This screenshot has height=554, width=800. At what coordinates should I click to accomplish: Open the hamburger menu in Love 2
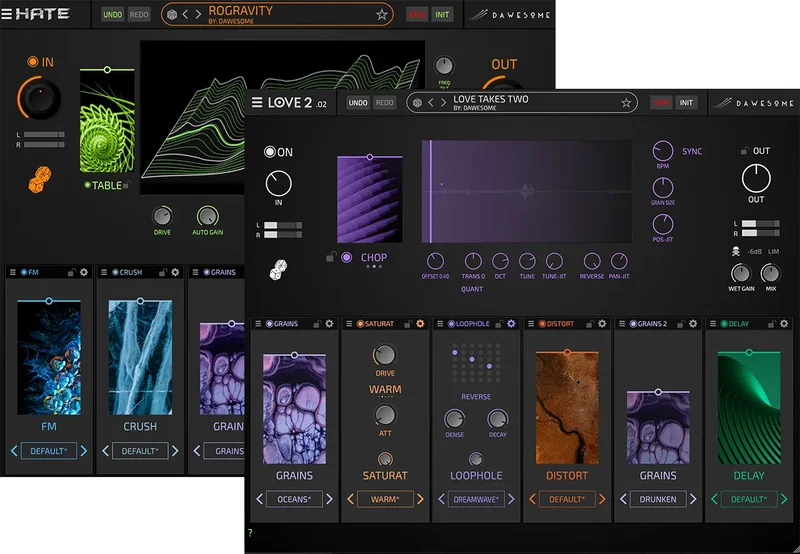pos(257,103)
